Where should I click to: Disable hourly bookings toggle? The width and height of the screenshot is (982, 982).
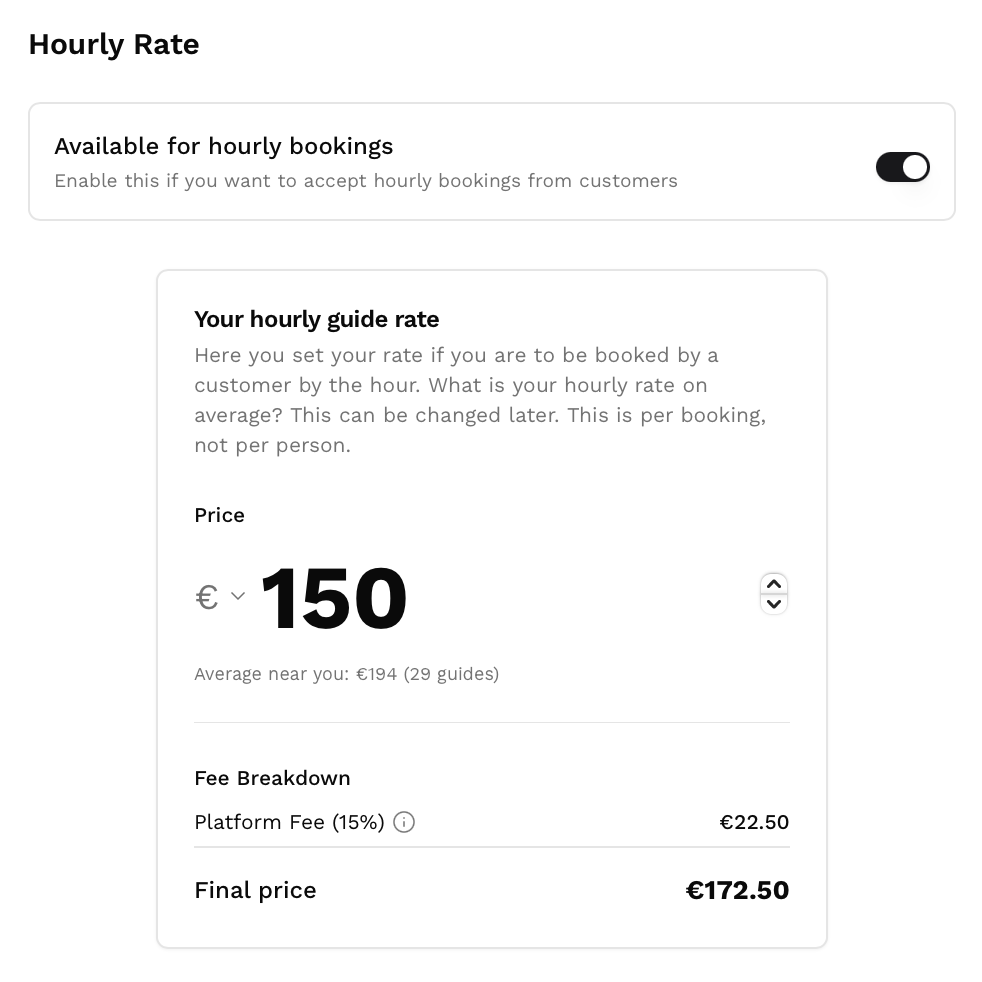902,167
